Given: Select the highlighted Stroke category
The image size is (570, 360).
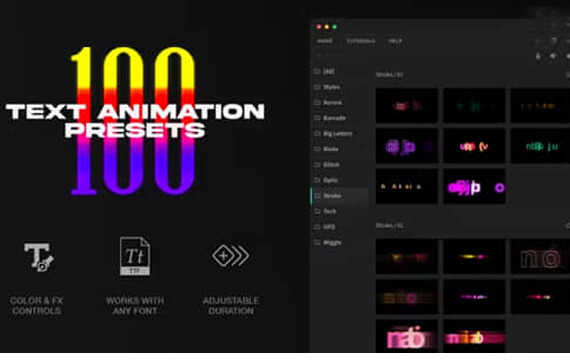Looking at the screenshot, I should pos(340,196).
